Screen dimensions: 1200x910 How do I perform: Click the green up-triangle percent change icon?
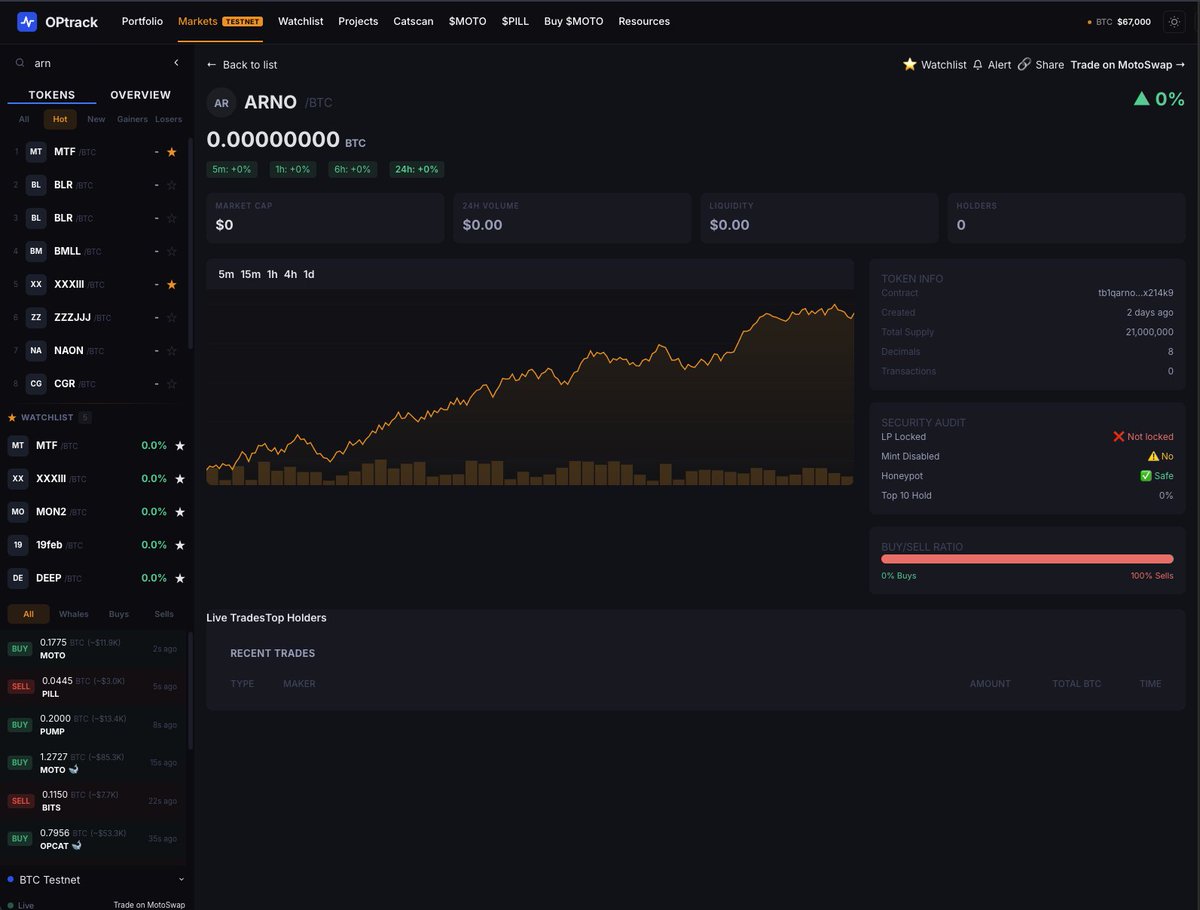[x=1141, y=99]
